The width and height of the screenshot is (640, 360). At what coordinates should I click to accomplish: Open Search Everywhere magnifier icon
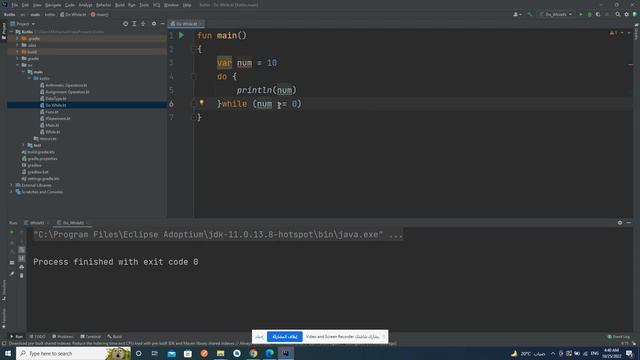pyautogui.click(x=618, y=14)
